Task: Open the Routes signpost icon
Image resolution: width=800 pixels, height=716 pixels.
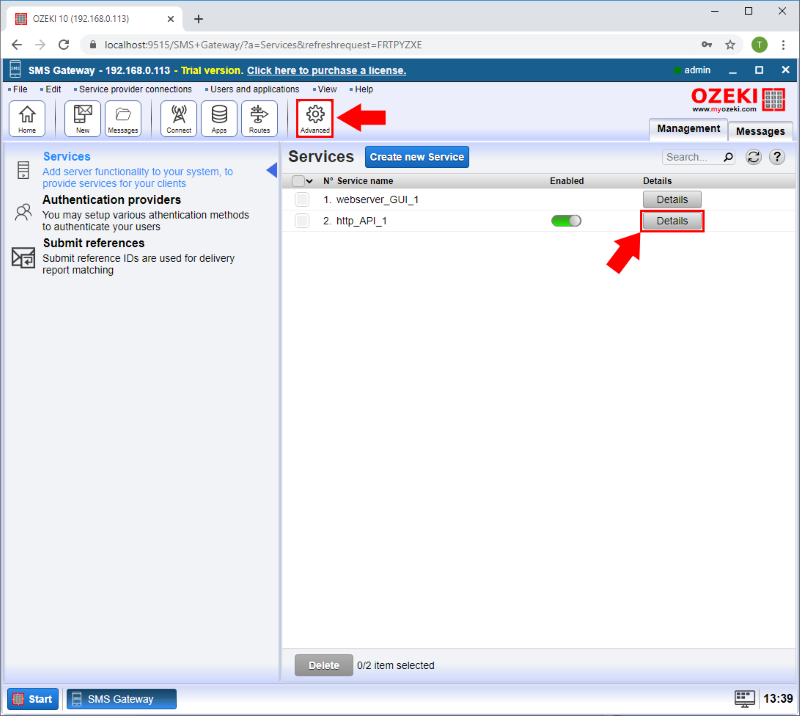Action: [259, 118]
